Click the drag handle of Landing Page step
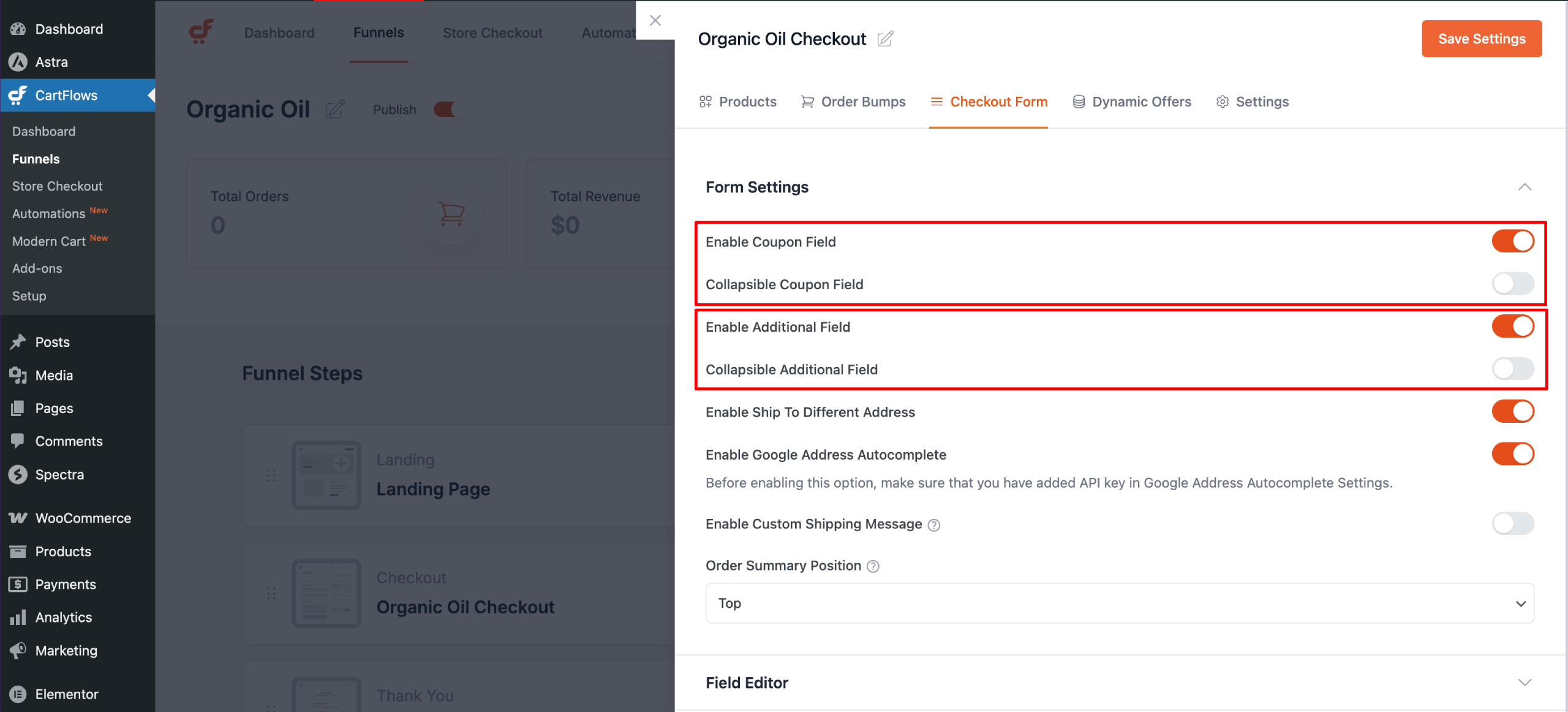 coord(271,475)
